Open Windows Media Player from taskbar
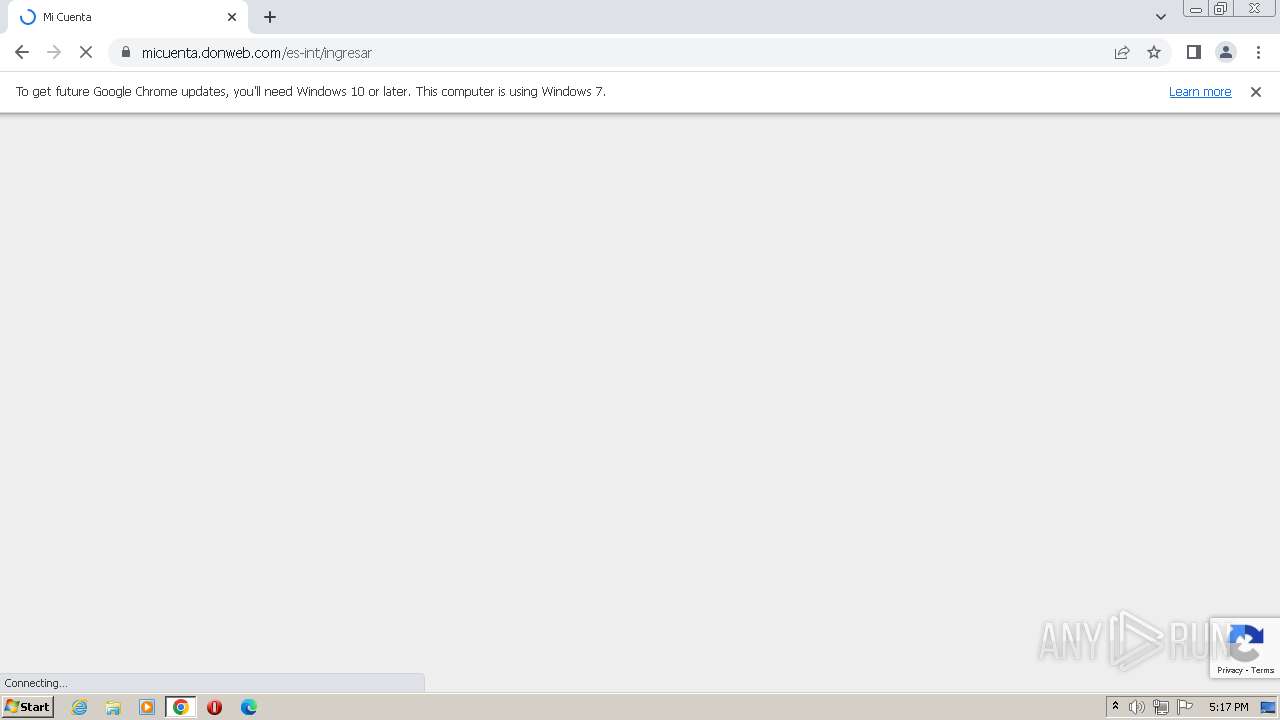Screen dimensions: 1280x720 point(147,707)
